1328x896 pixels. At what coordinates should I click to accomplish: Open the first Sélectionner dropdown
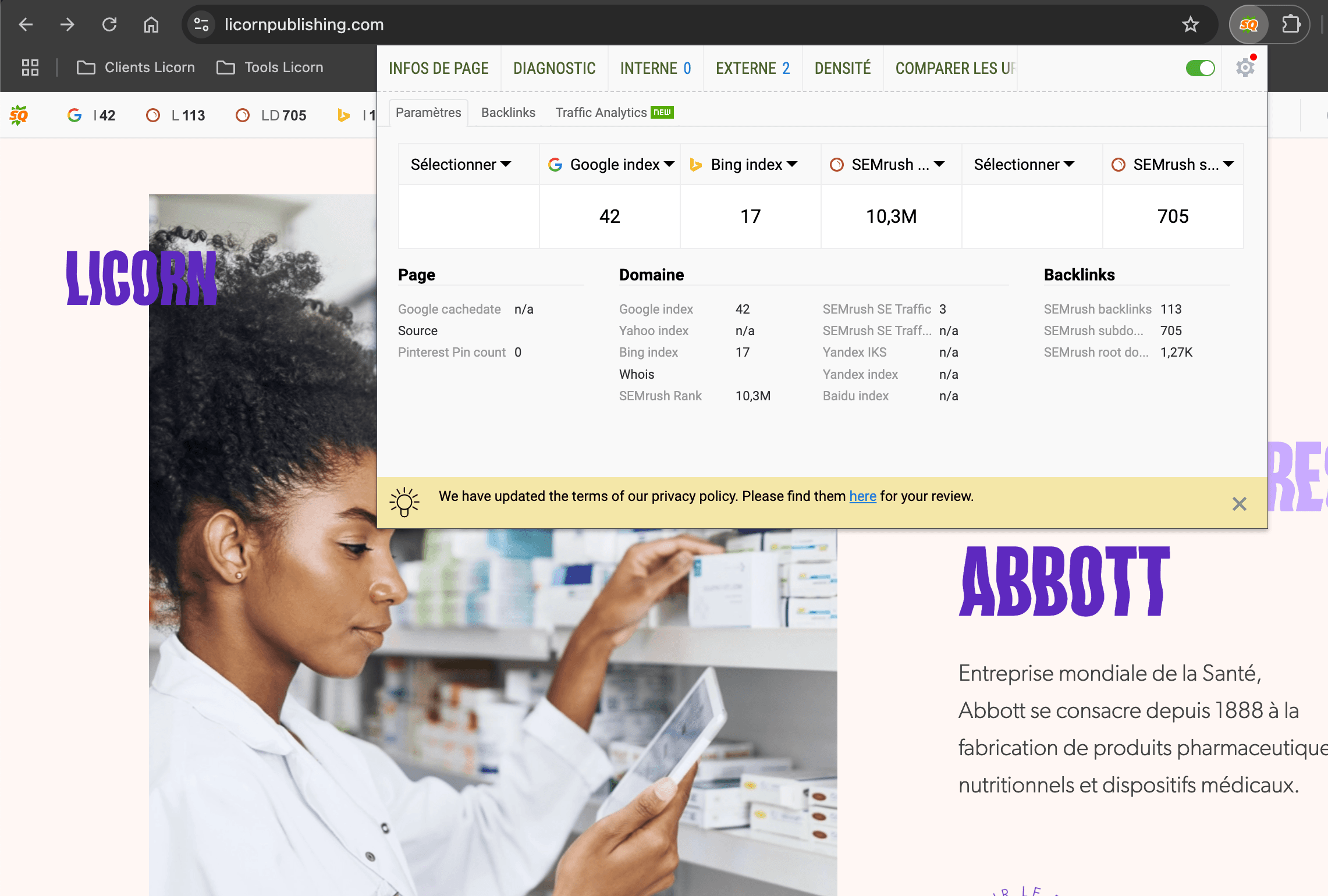[461, 165]
